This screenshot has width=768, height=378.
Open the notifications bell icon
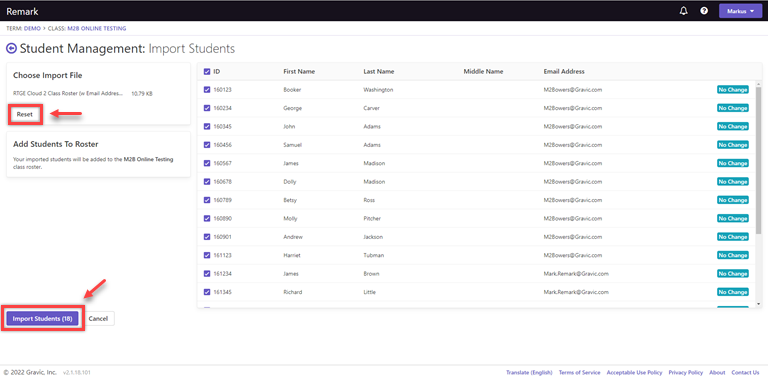click(684, 11)
